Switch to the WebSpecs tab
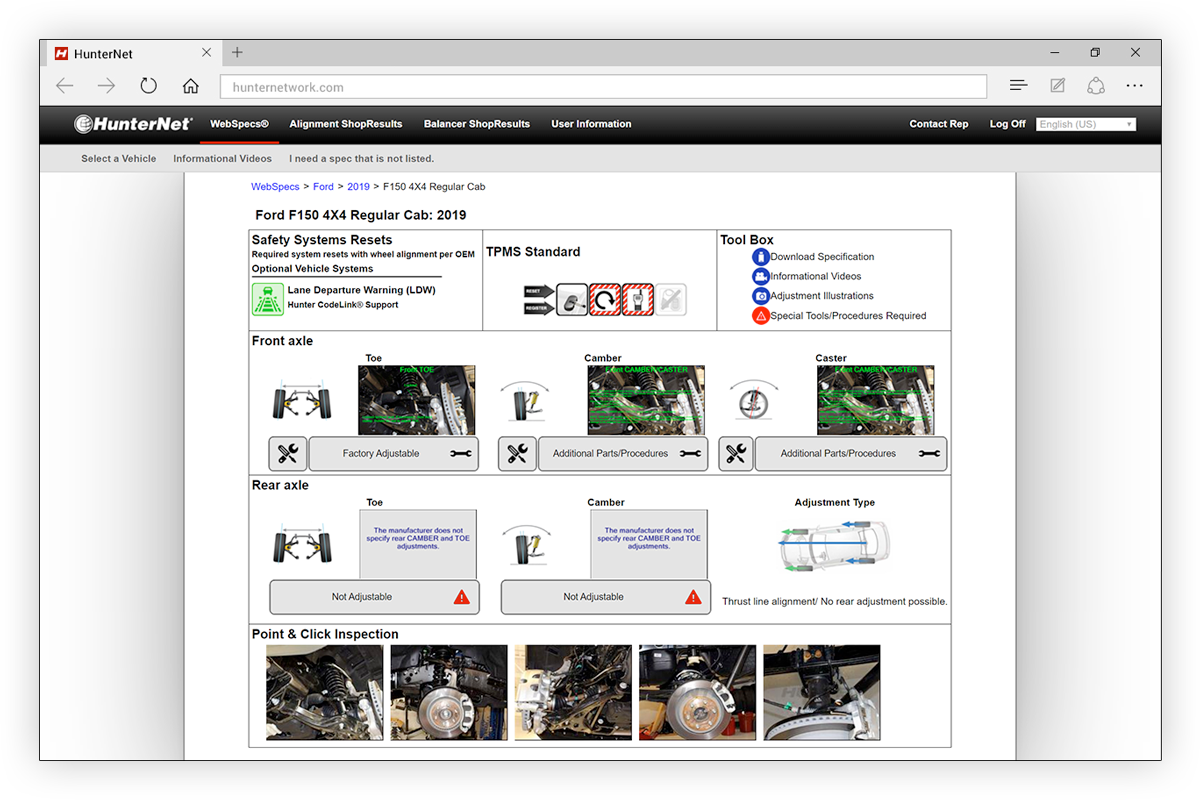The height and width of the screenshot is (800, 1200). coord(239,124)
